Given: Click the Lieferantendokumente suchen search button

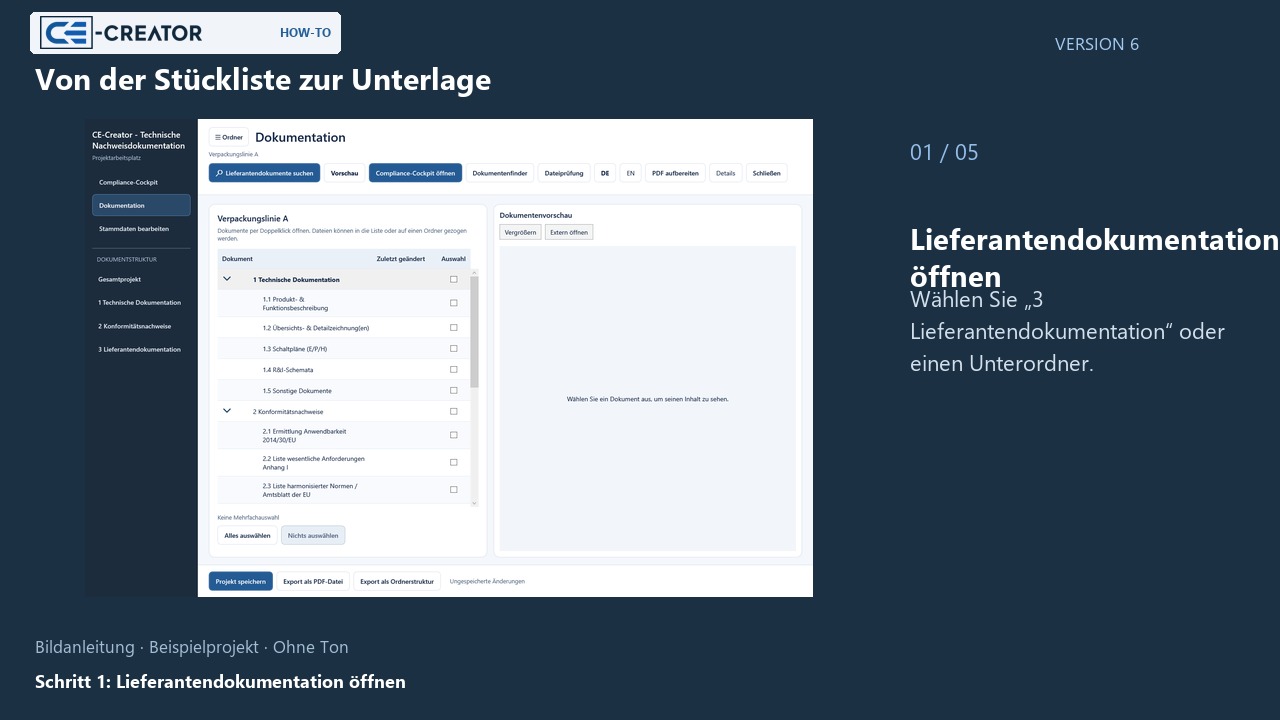Looking at the screenshot, I should (x=265, y=173).
